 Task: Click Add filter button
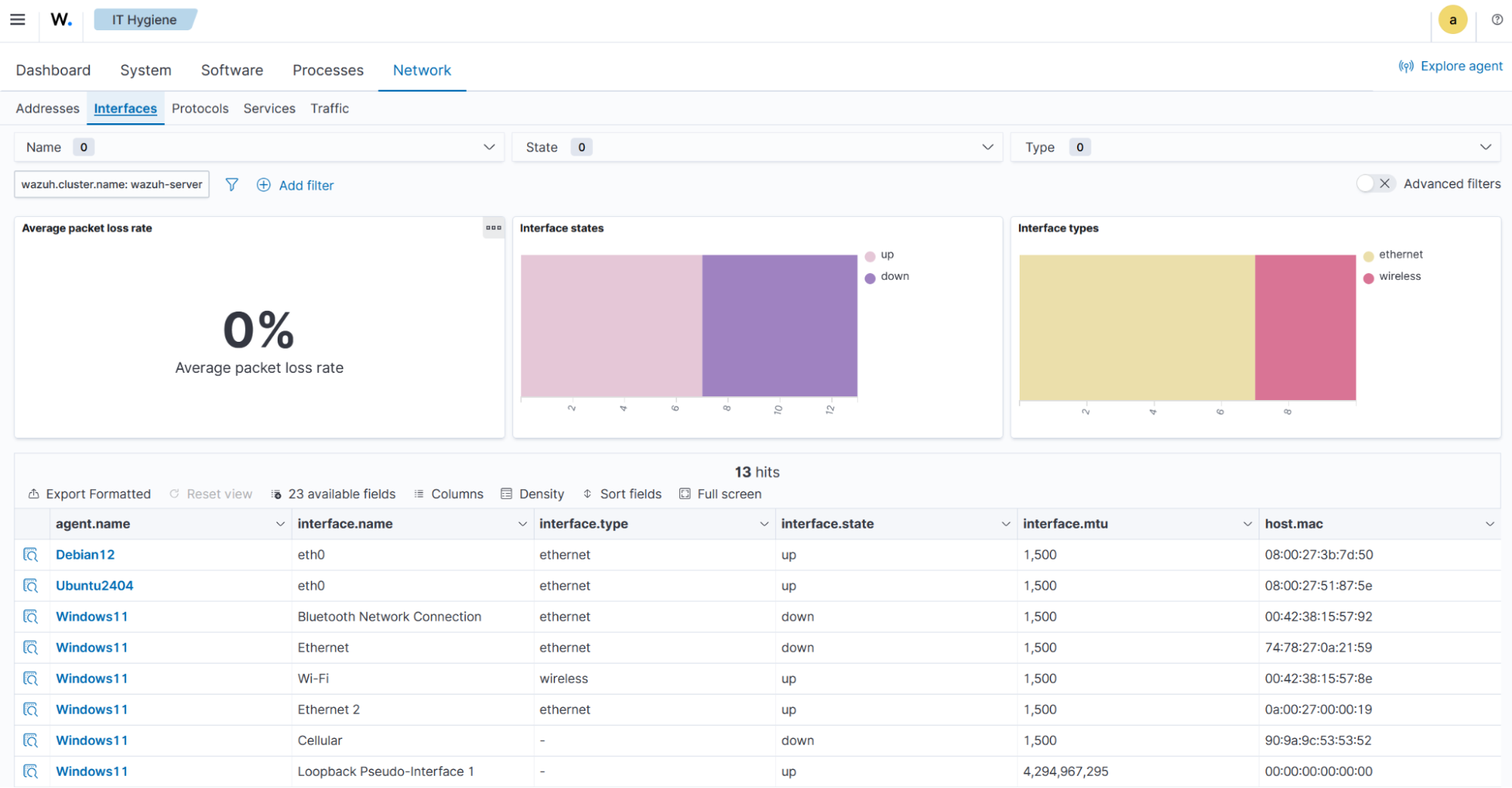(x=296, y=185)
